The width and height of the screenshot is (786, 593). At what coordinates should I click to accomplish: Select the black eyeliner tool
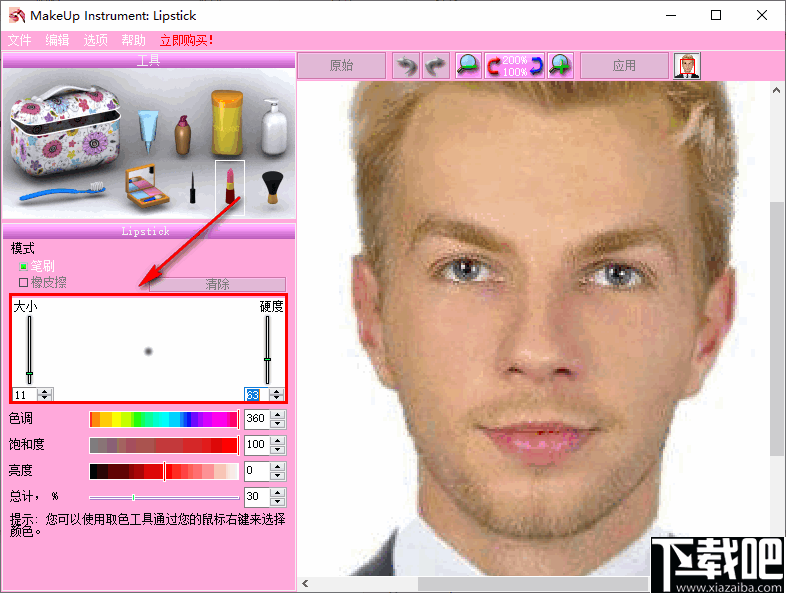pos(192,187)
